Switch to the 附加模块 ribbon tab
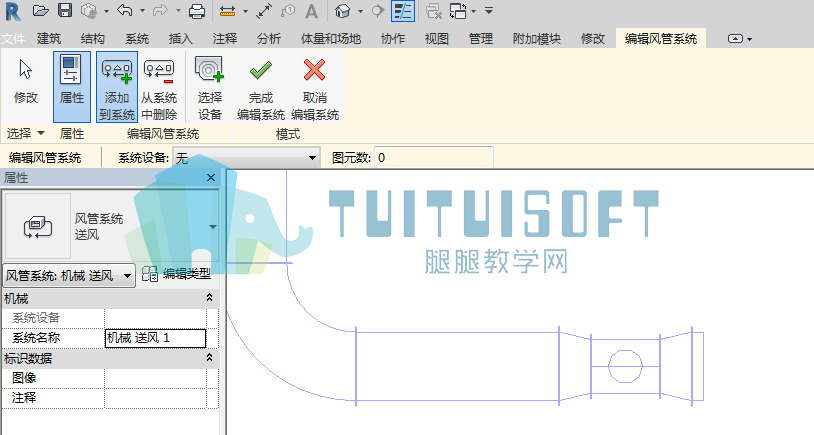 (536, 39)
